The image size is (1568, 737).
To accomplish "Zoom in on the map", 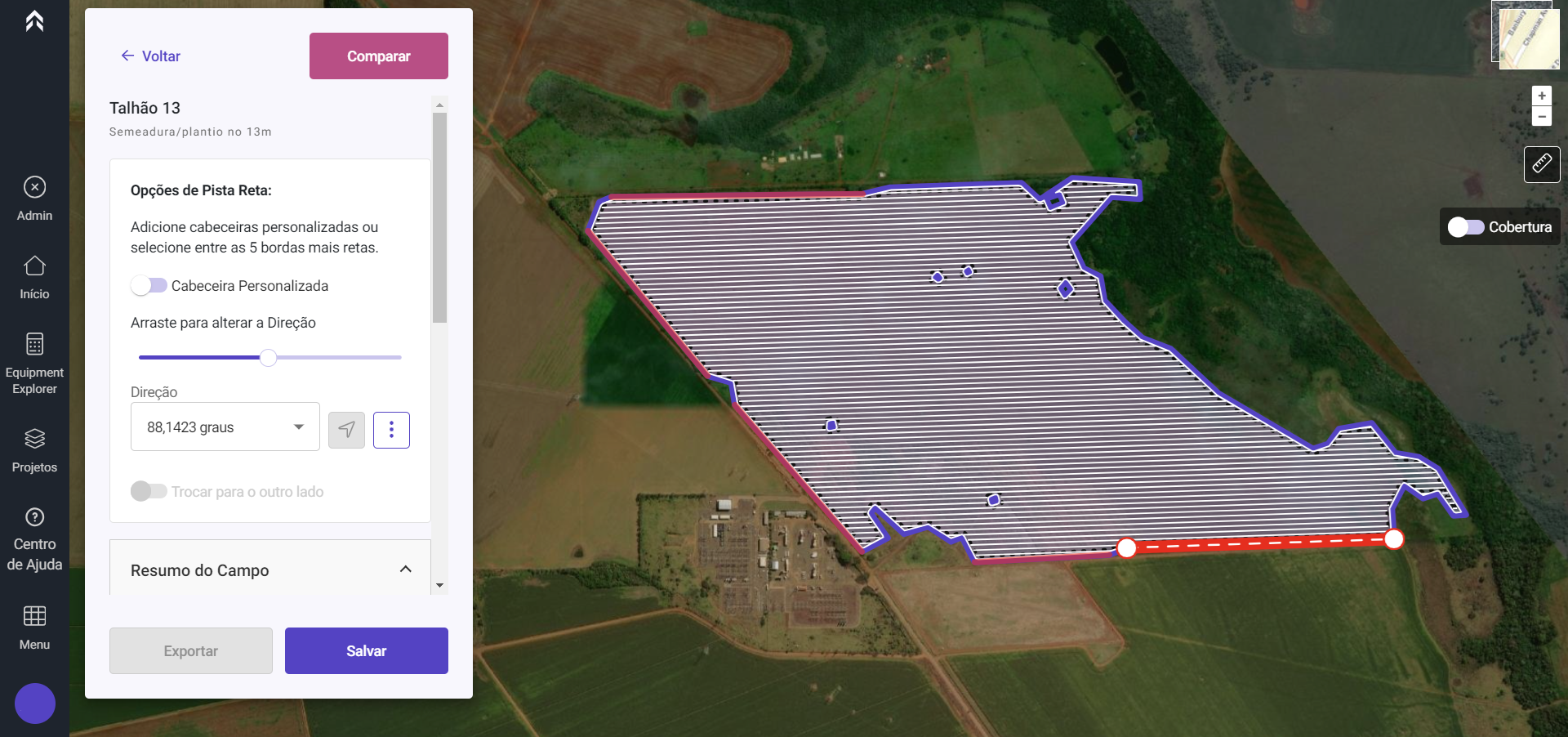I will pyautogui.click(x=1542, y=96).
